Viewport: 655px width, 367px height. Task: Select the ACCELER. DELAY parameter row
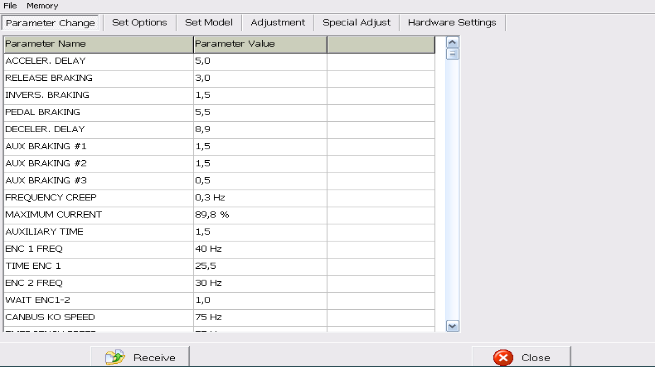click(x=219, y=61)
